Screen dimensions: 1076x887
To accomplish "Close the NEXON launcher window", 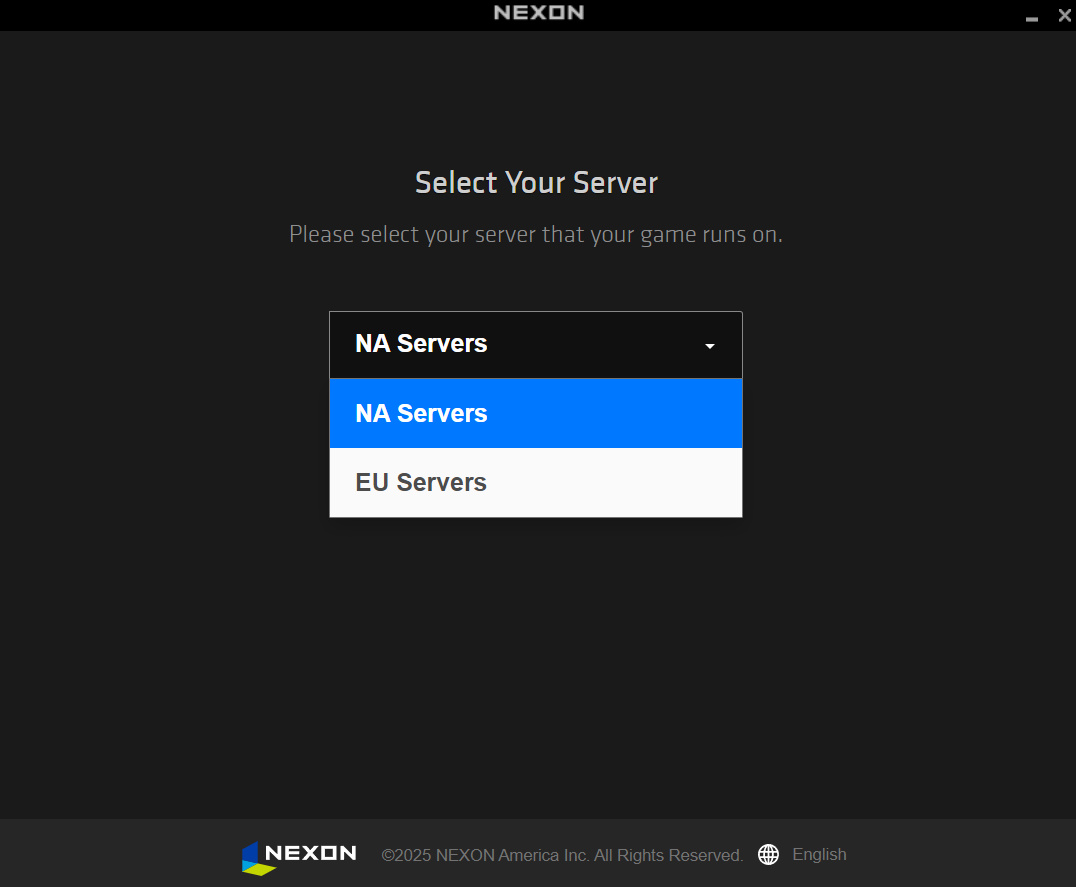I will pos(1064,15).
